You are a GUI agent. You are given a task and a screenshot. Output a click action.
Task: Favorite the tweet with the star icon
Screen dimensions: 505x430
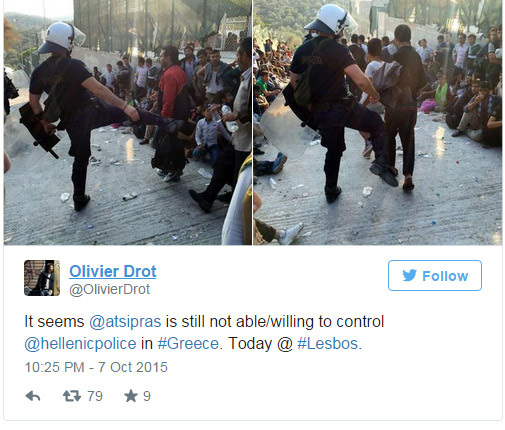pyautogui.click(x=131, y=396)
